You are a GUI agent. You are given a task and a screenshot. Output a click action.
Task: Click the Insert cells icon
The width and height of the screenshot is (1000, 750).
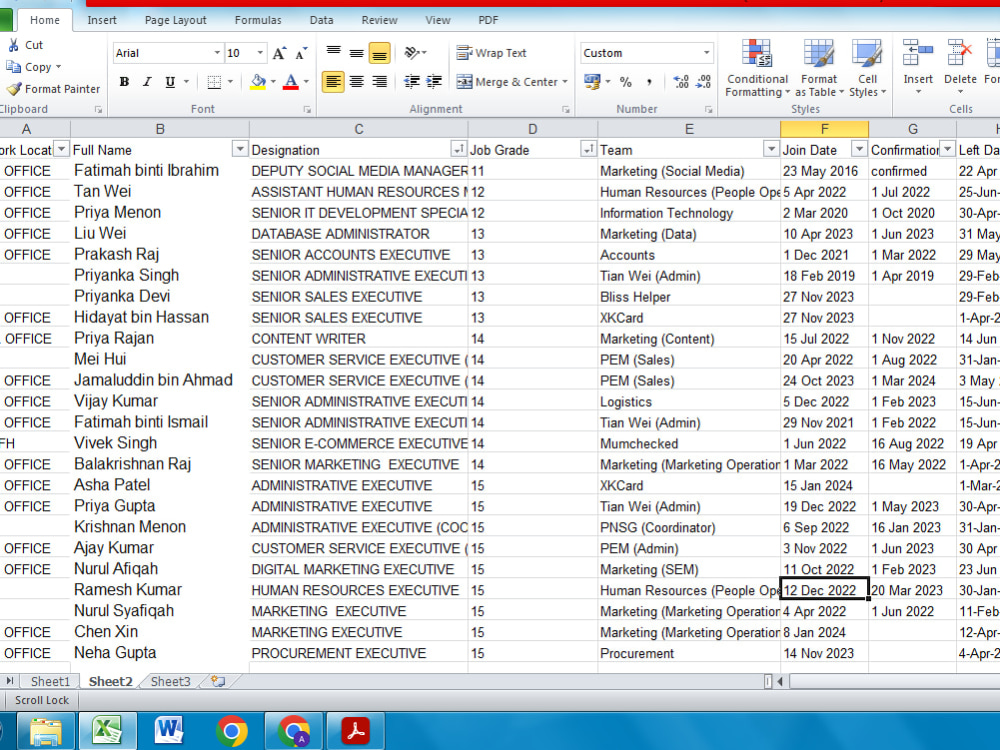(x=918, y=53)
